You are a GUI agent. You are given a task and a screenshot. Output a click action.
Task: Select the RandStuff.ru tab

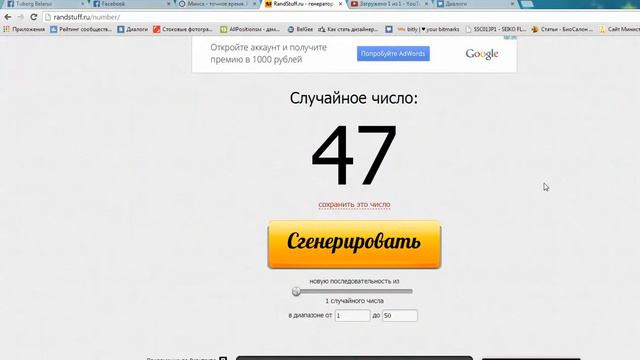302,4
